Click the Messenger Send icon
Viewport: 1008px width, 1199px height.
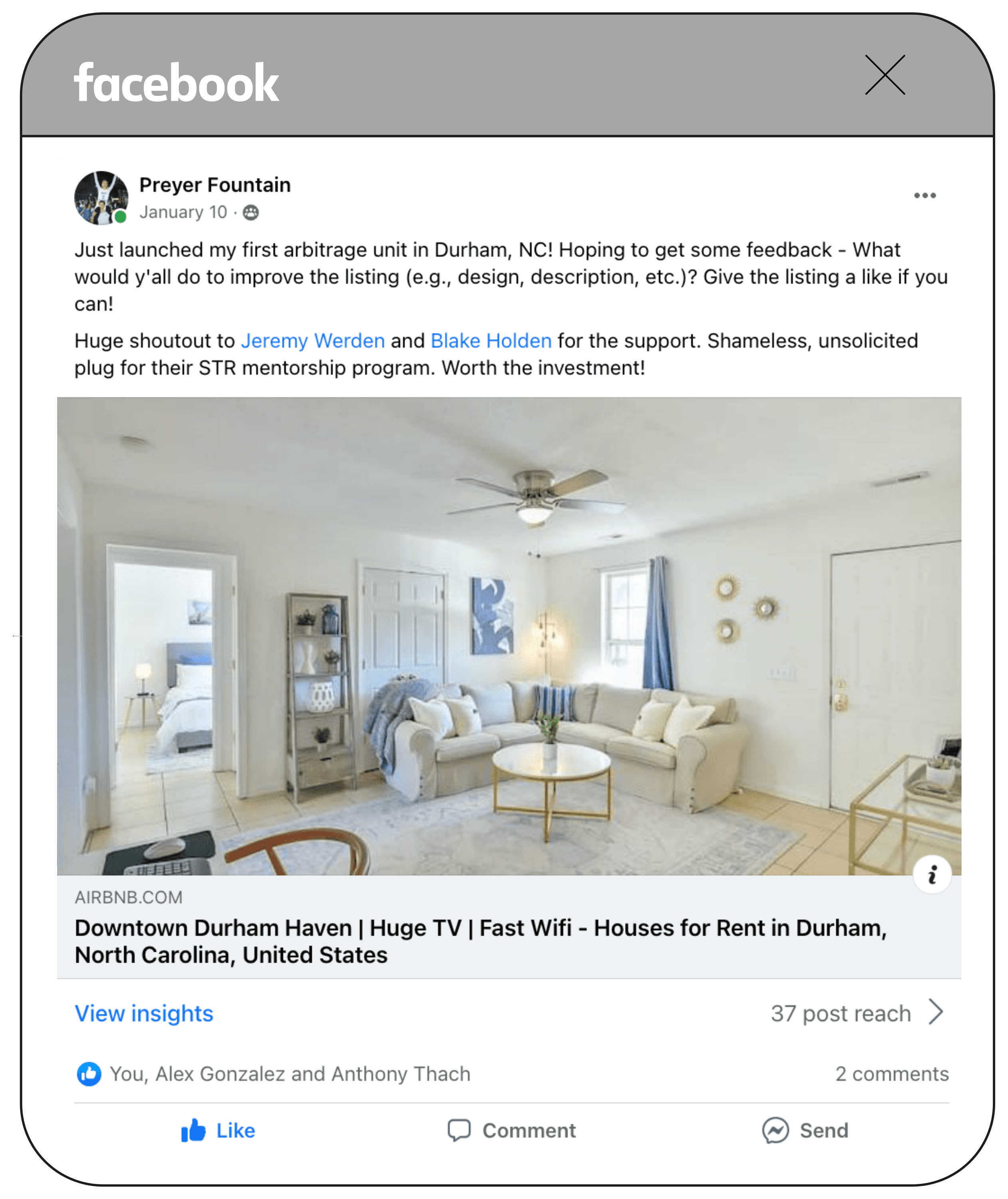(x=775, y=1130)
